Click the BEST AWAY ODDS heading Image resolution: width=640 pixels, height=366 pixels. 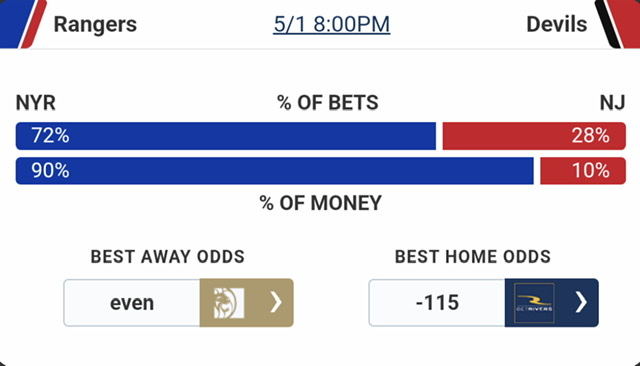click(167, 257)
